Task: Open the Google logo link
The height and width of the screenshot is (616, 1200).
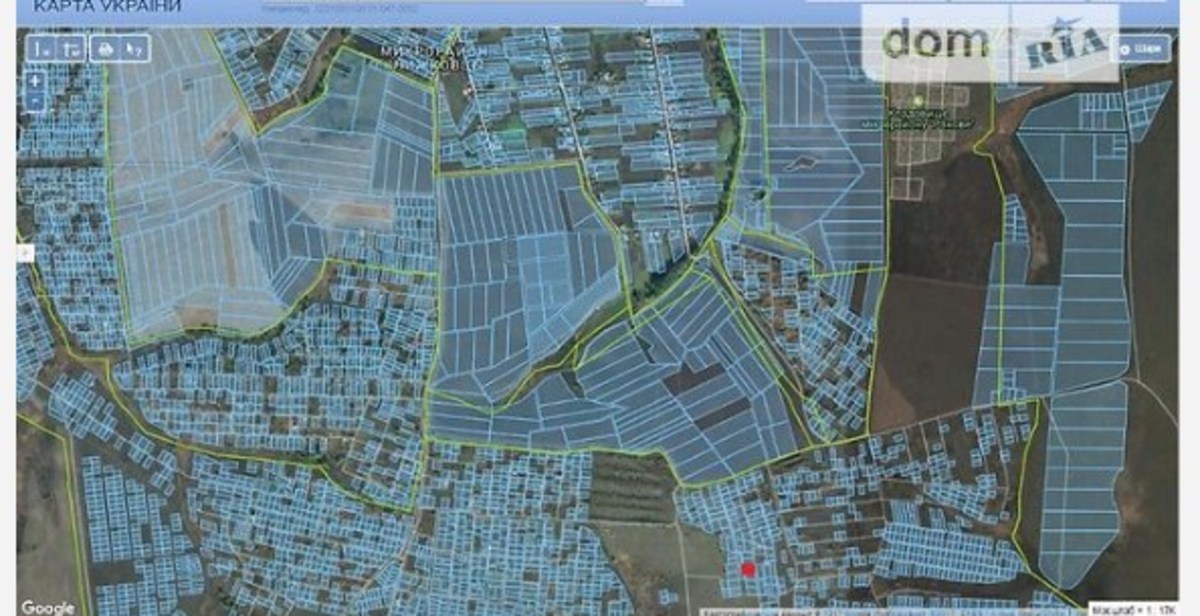Action: tap(47, 607)
